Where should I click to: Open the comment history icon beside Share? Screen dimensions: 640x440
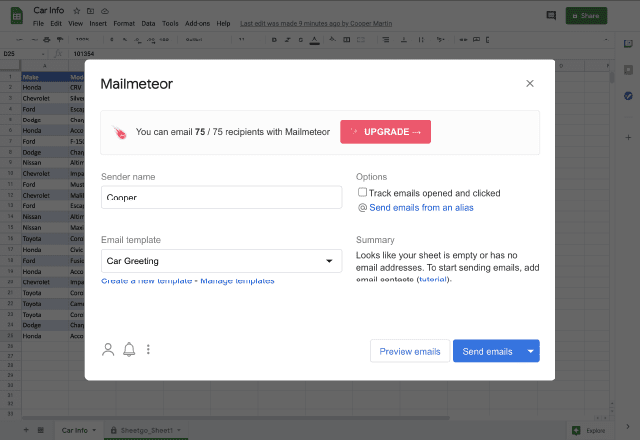point(551,16)
